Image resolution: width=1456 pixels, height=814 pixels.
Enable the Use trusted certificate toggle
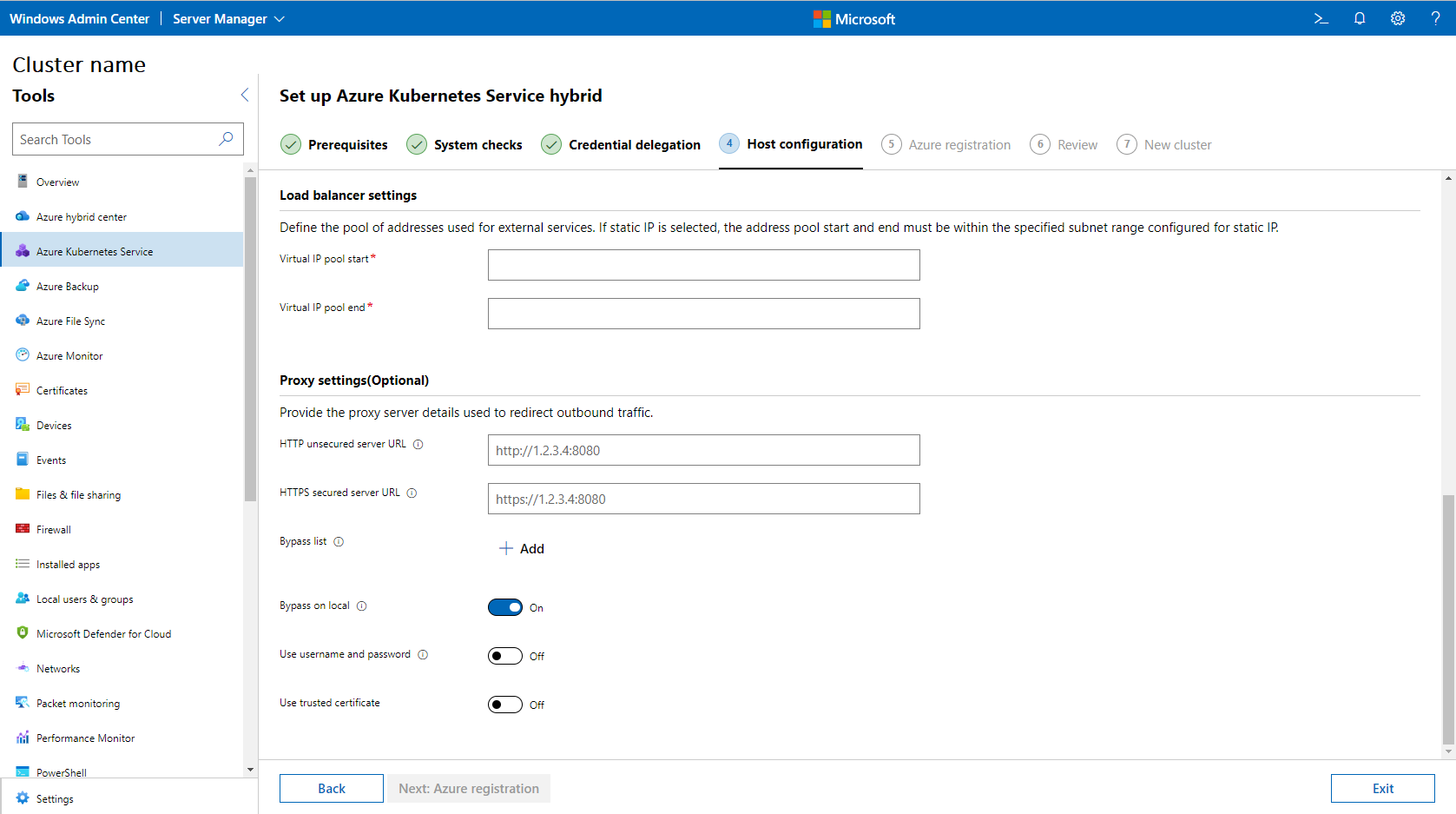tap(504, 705)
